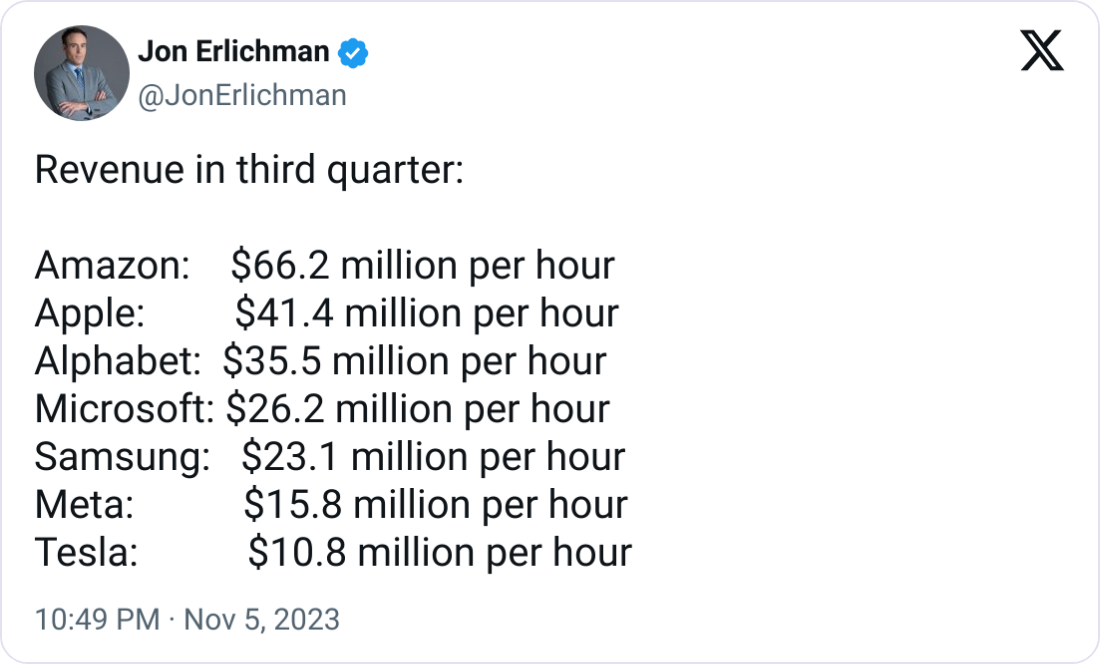Click the word "Tesla:" in the tweet
The width and height of the screenshot is (1100, 664).
86,552
